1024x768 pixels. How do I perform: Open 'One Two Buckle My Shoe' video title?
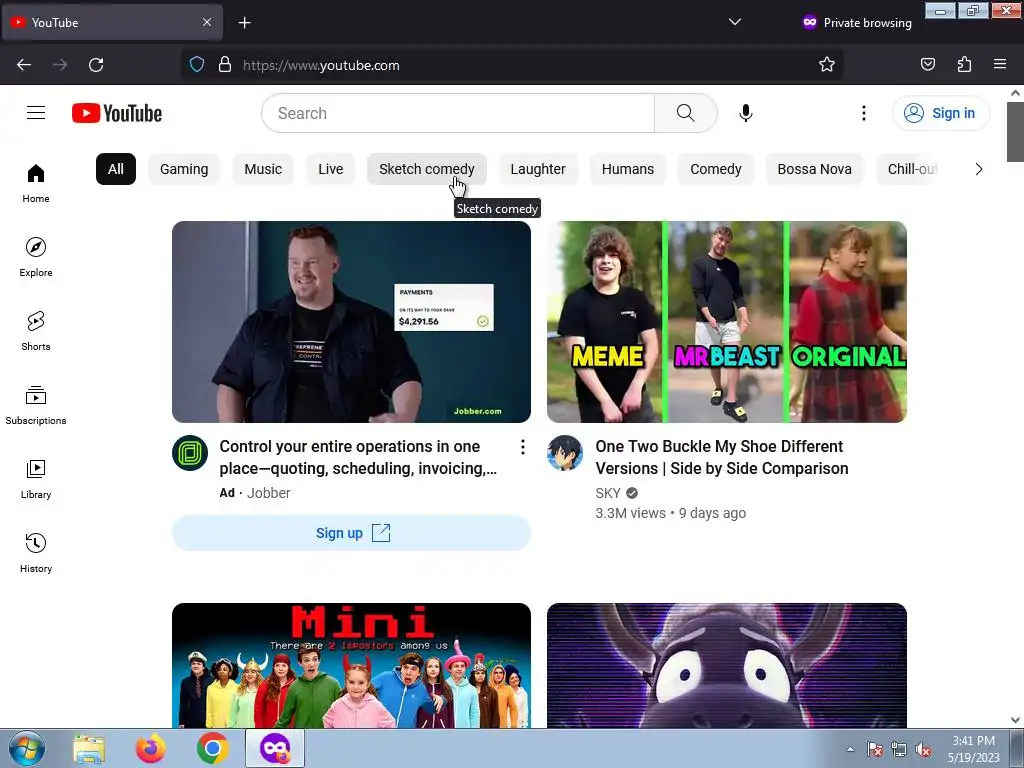[722, 457]
